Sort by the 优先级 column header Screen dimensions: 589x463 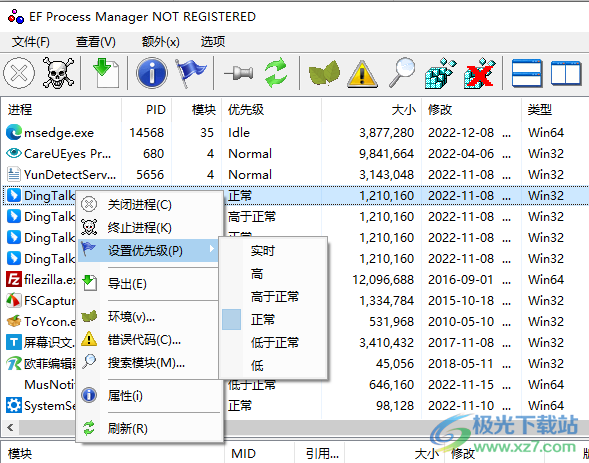coord(272,110)
